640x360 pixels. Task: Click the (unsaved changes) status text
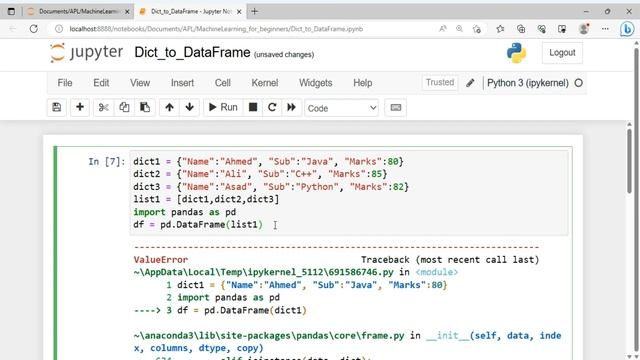click(284, 55)
